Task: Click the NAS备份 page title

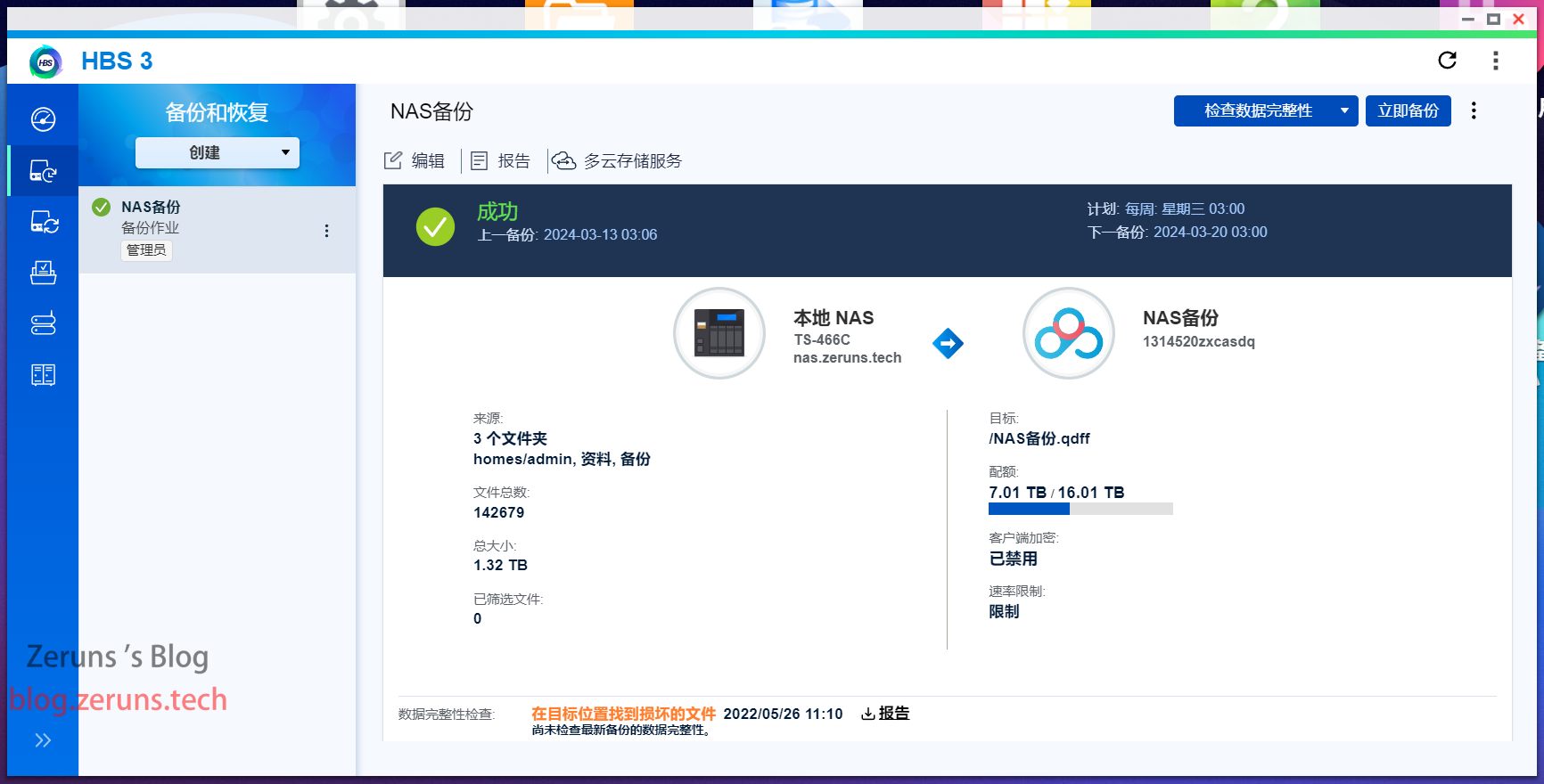Action: (431, 111)
